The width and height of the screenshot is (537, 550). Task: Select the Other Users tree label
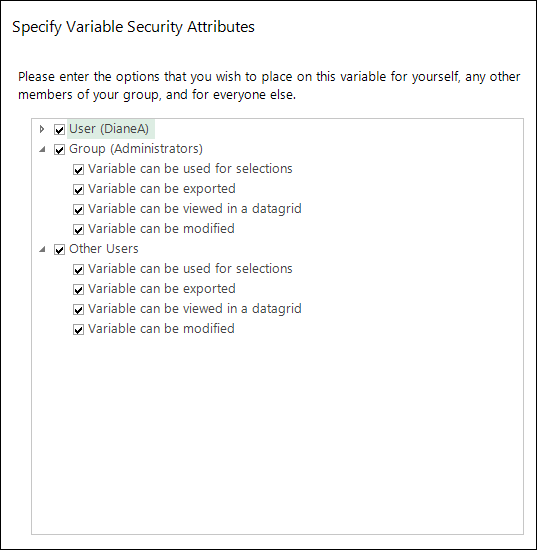click(104, 249)
